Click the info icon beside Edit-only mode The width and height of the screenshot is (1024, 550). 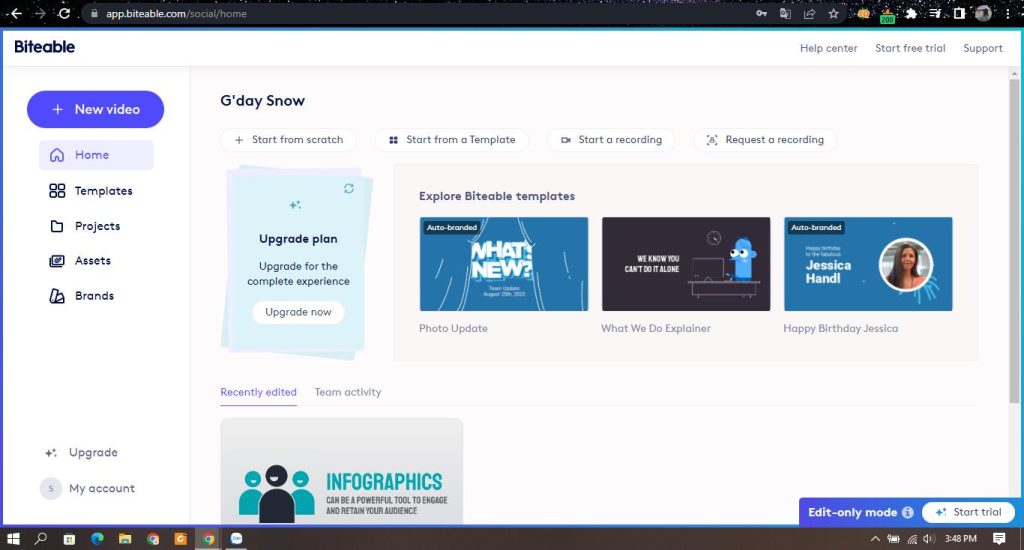[x=907, y=512]
